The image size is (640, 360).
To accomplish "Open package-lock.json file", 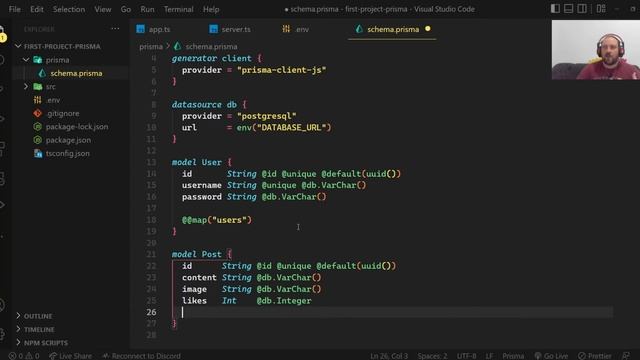I will click(77, 127).
